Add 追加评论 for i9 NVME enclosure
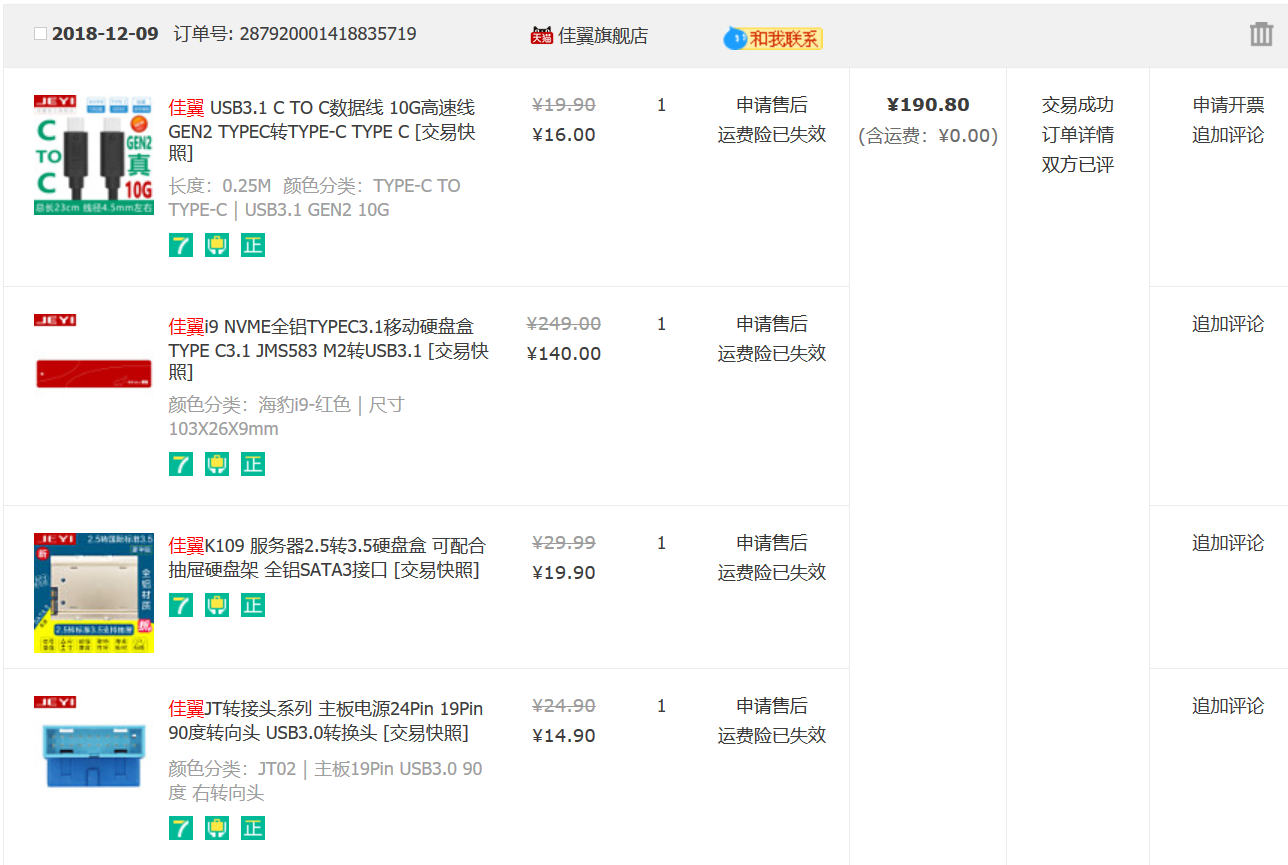 click(x=1228, y=324)
